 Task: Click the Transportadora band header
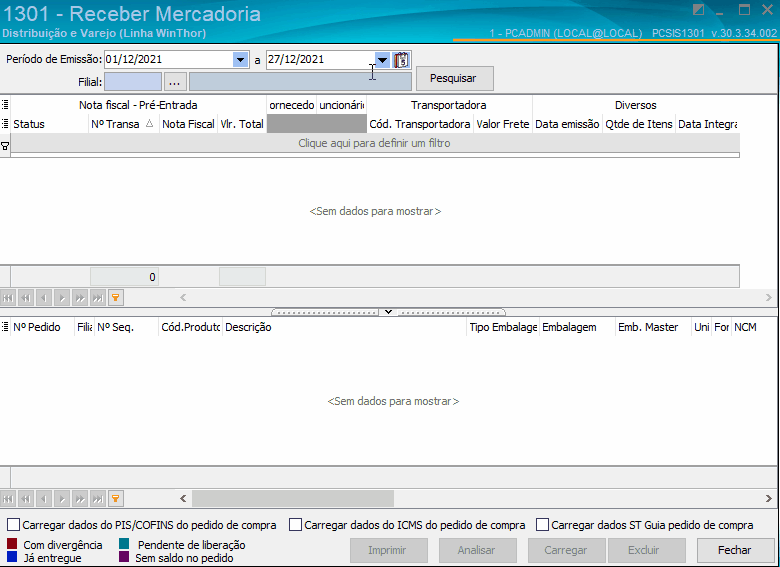click(x=449, y=105)
